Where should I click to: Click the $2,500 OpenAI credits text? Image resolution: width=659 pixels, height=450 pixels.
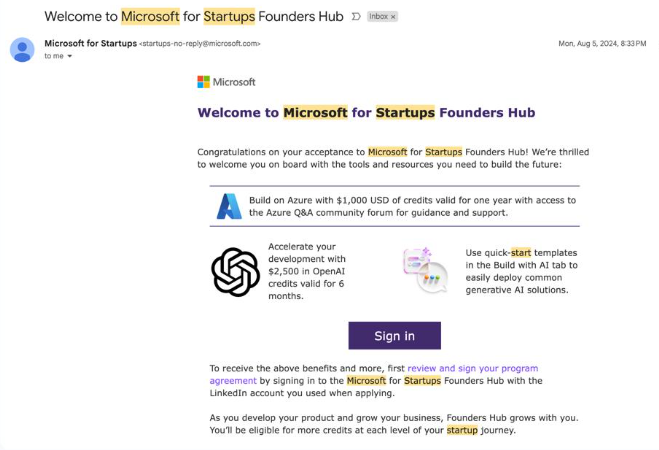click(x=307, y=271)
